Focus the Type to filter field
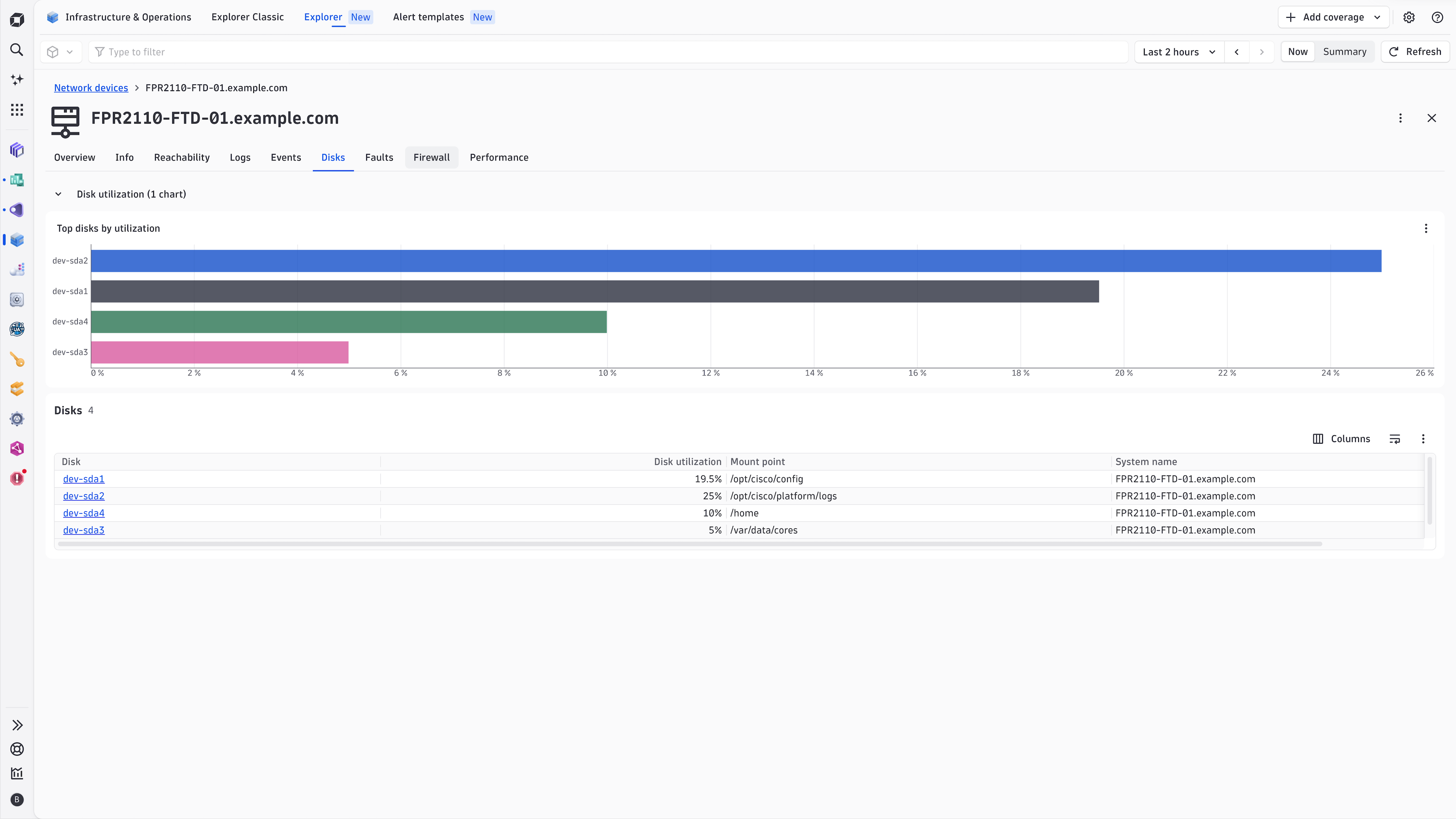 608,52
